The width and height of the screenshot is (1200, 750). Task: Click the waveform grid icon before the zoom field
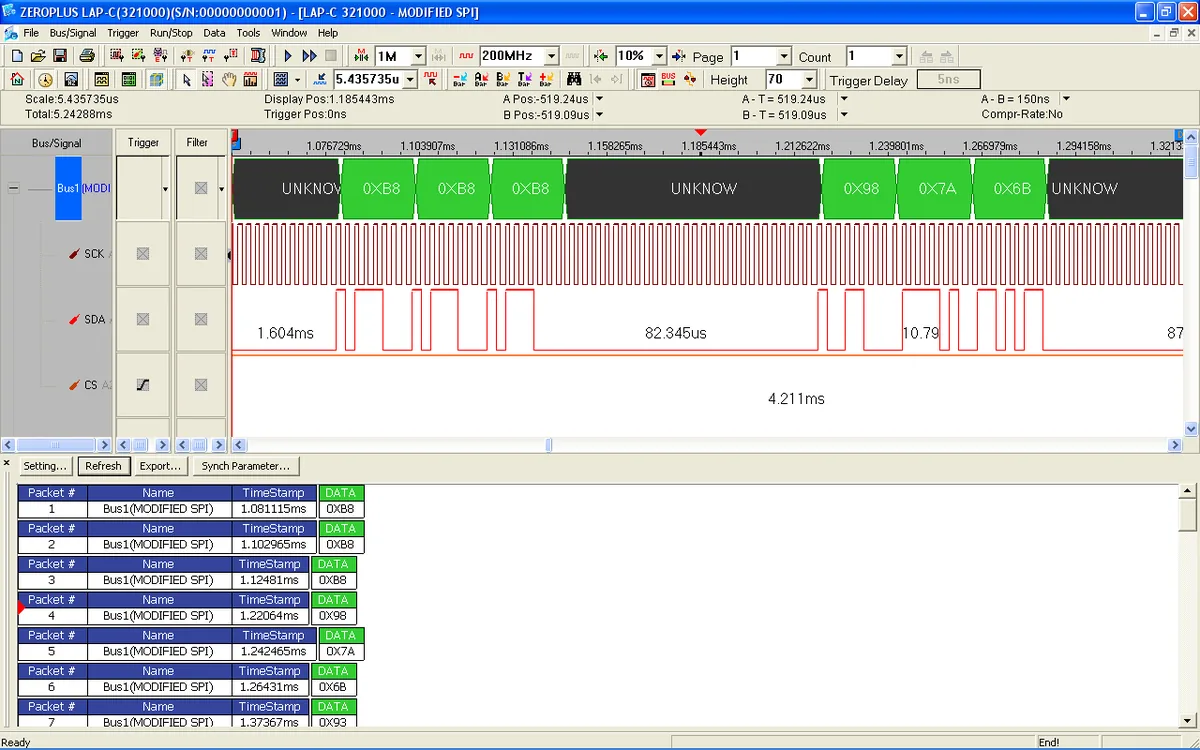click(281, 80)
